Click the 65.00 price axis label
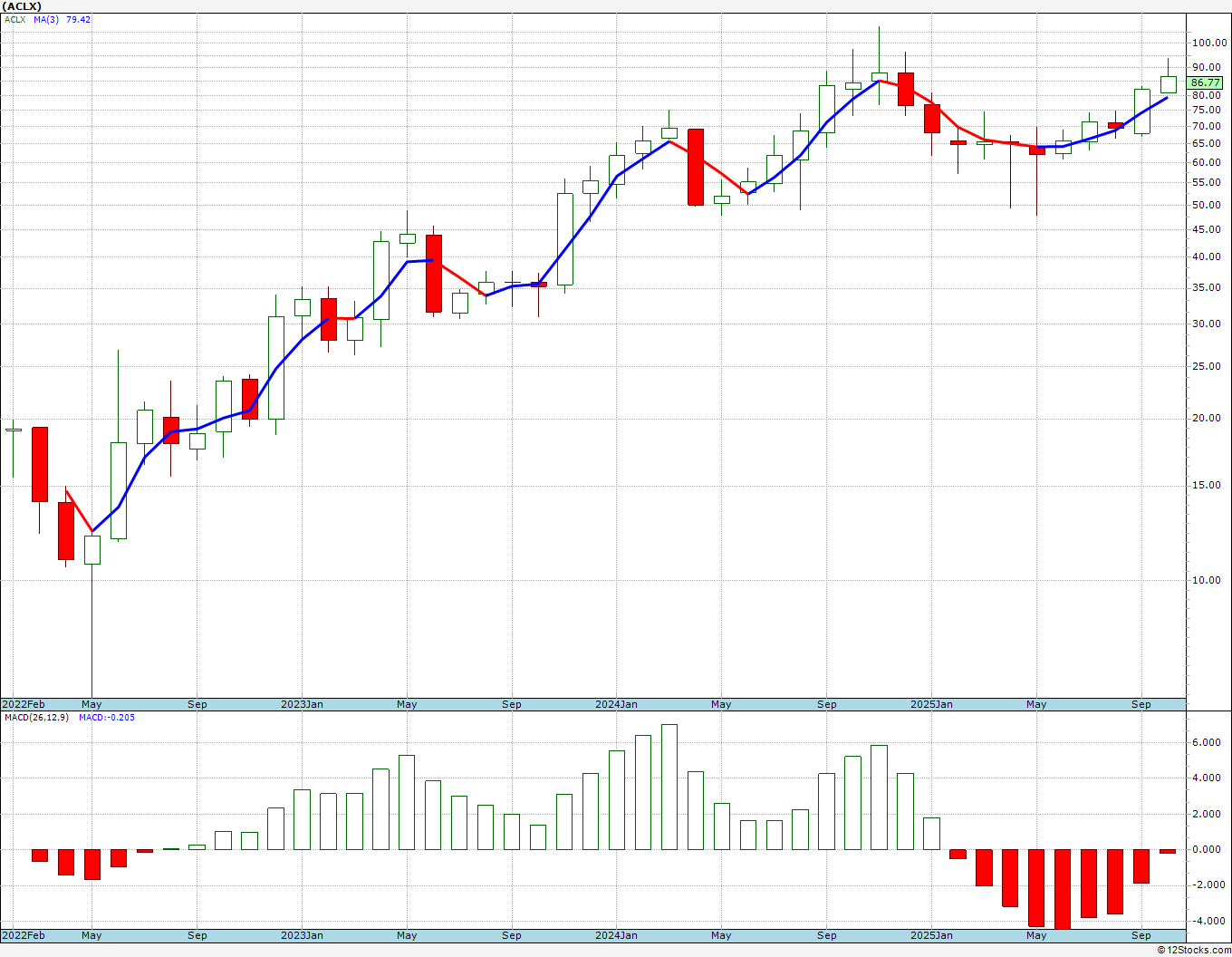Viewport: 1232px width, 957px height. (1207, 143)
